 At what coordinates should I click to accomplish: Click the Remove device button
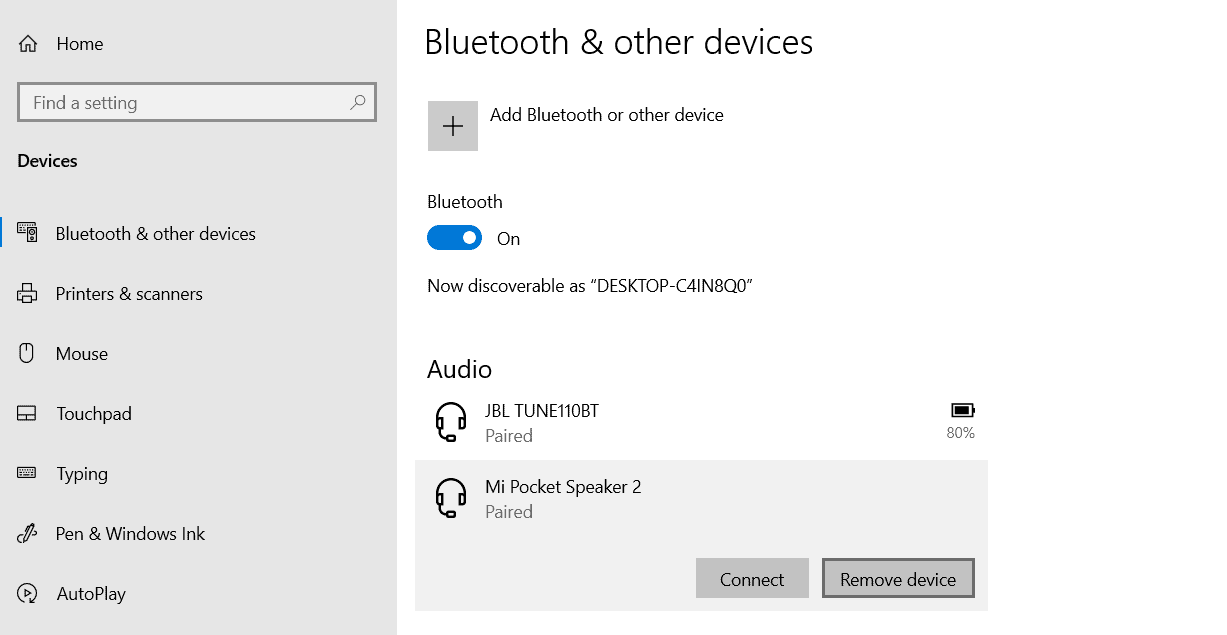pos(897,579)
